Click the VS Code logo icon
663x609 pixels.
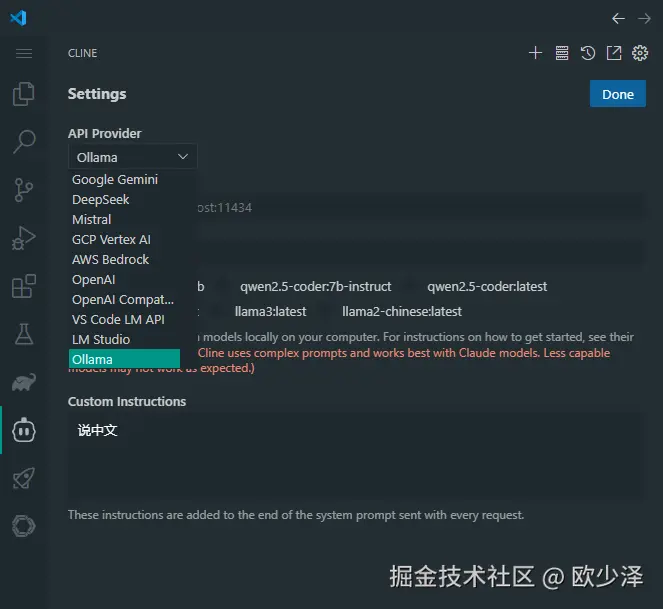(18, 18)
